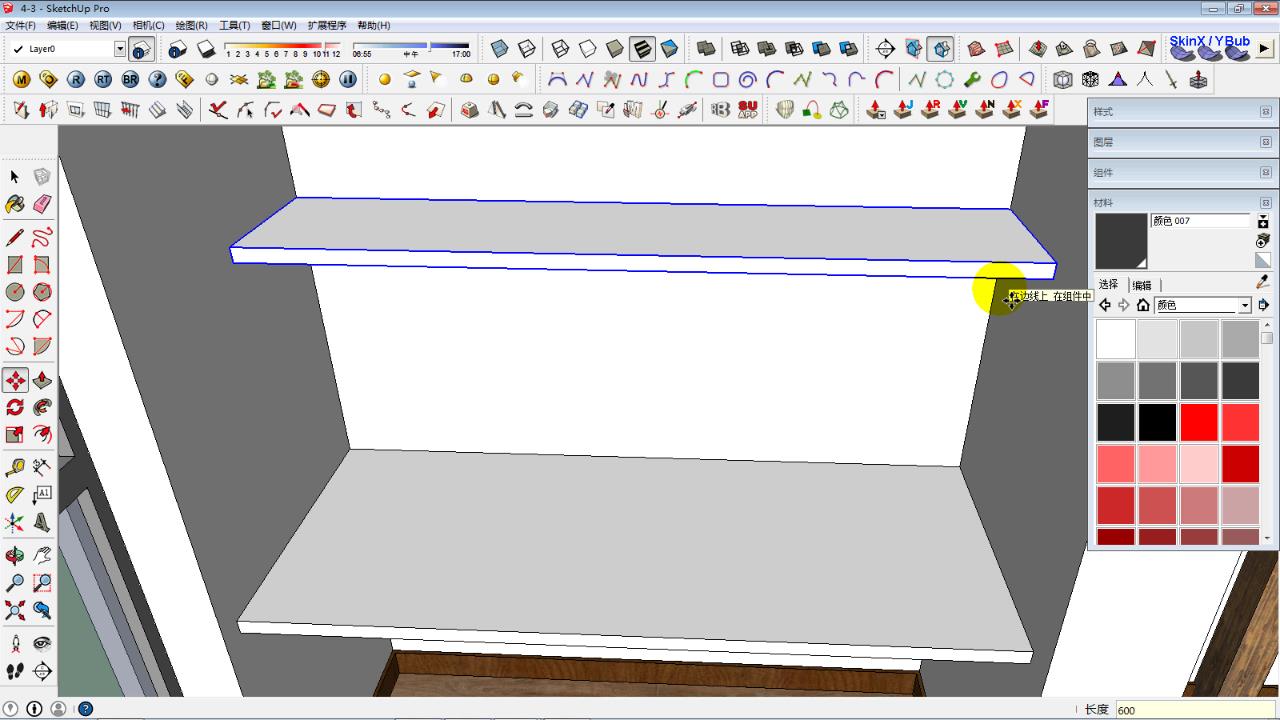Collapse the 组件 panel
This screenshot has height=720, width=1280.
(x=1265, y=173)
